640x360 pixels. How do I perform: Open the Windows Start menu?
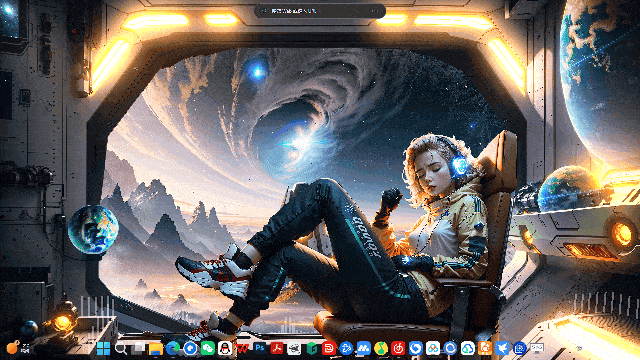(x=103, y=348)
